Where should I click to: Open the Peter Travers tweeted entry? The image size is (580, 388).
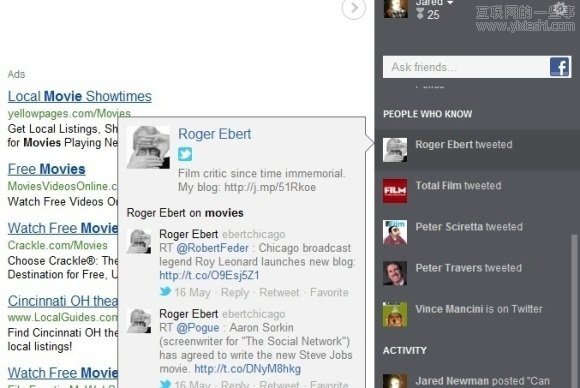pos(469,268)
